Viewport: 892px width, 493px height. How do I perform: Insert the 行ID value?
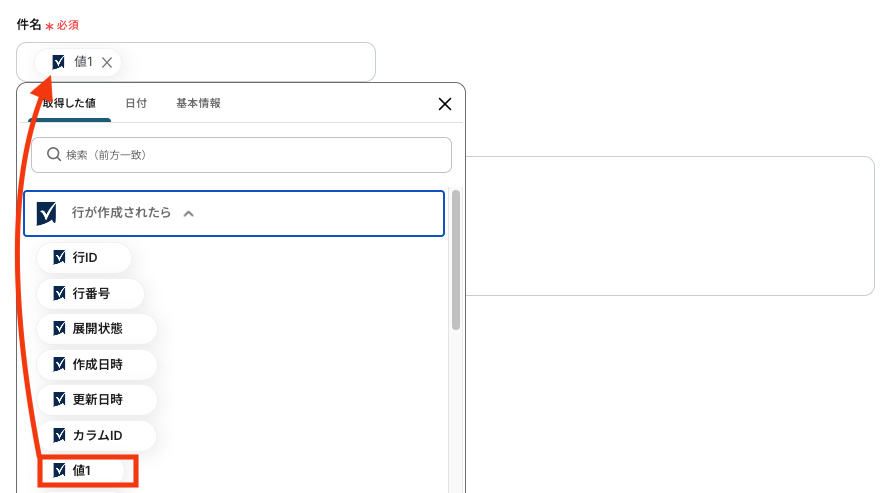tap(84, 258)
